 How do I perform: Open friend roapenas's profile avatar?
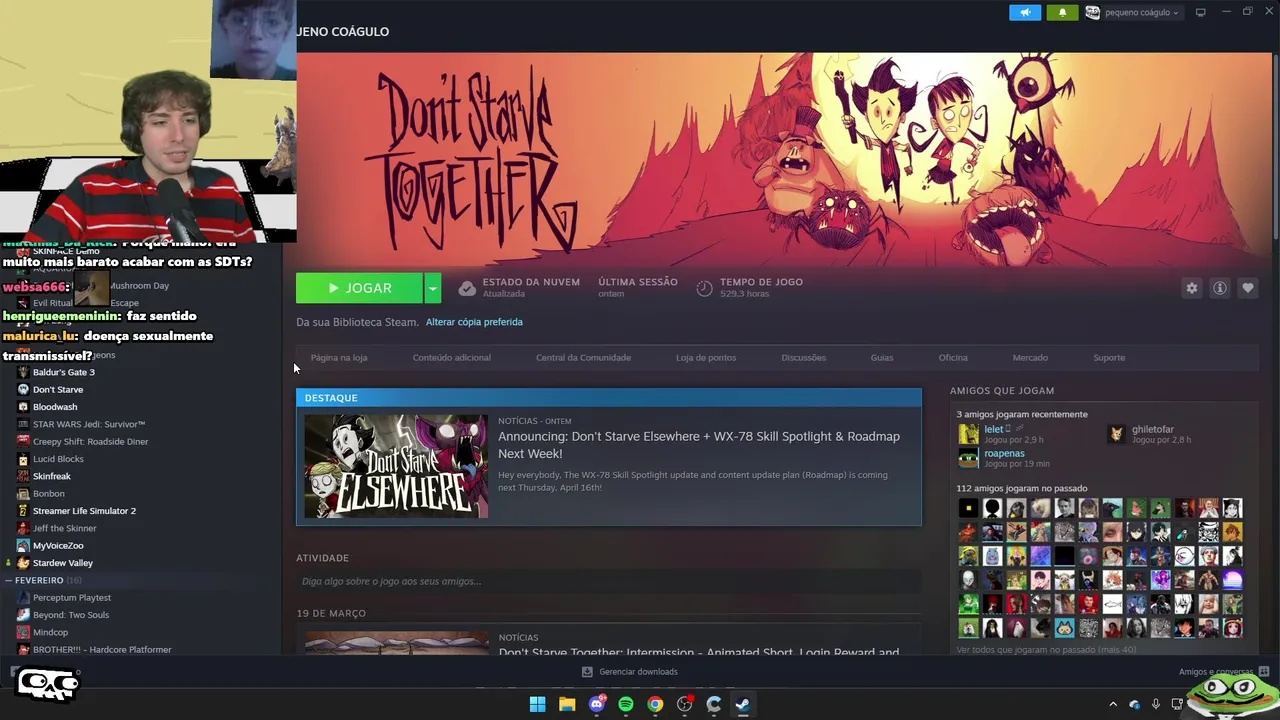point(968,458)
